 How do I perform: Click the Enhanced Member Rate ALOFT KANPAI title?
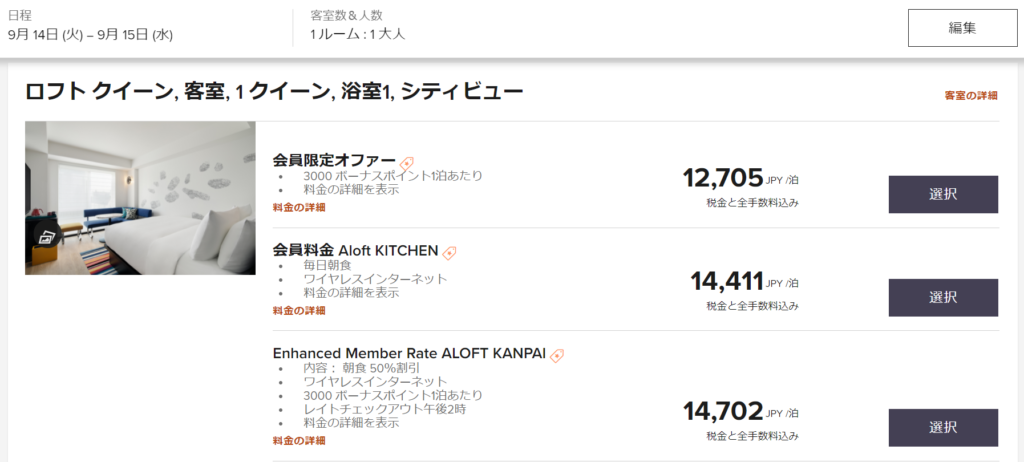(408, 353)
